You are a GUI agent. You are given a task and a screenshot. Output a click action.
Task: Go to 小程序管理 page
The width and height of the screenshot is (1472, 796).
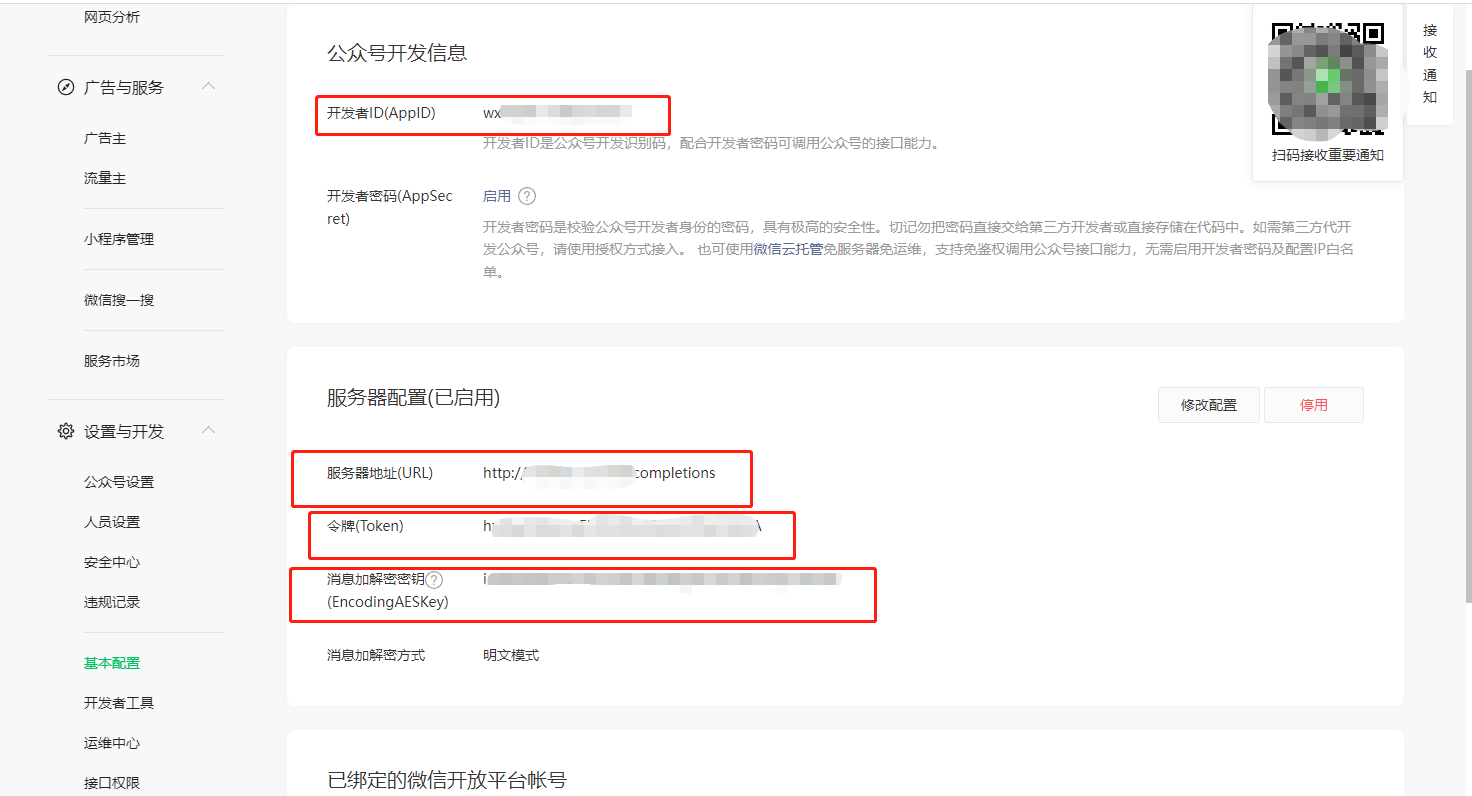[119, 239]
